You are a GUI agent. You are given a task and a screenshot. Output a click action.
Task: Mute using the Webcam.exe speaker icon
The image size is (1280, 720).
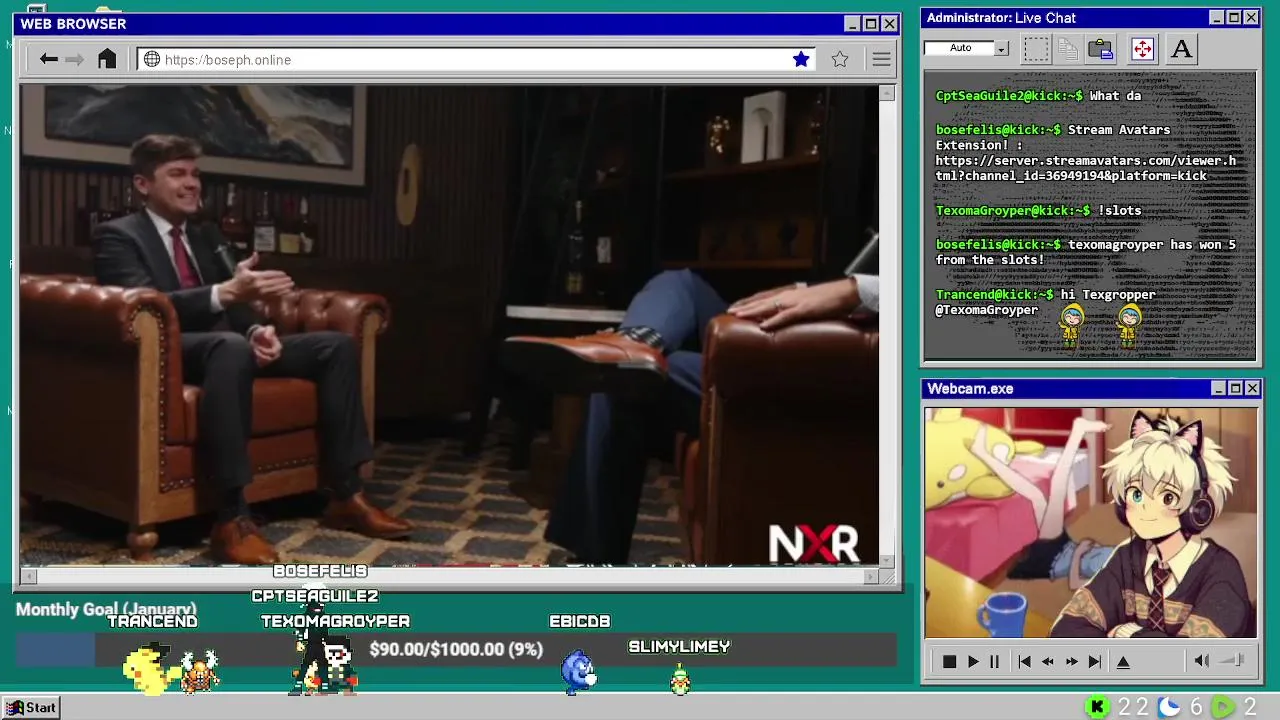pos(1202,660)
